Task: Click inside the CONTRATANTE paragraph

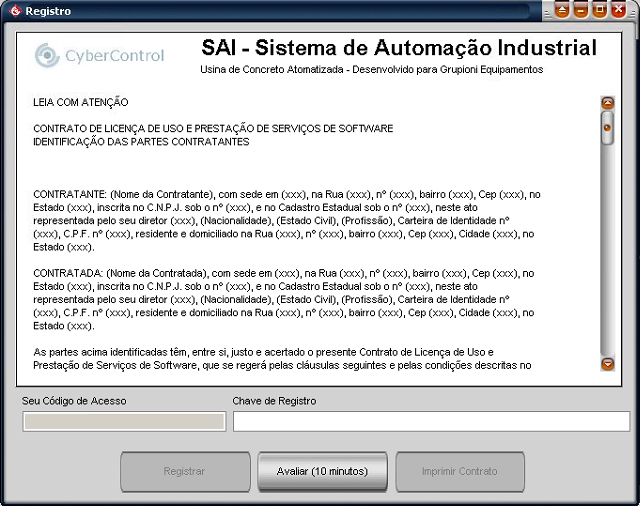Action: (286, 220)
